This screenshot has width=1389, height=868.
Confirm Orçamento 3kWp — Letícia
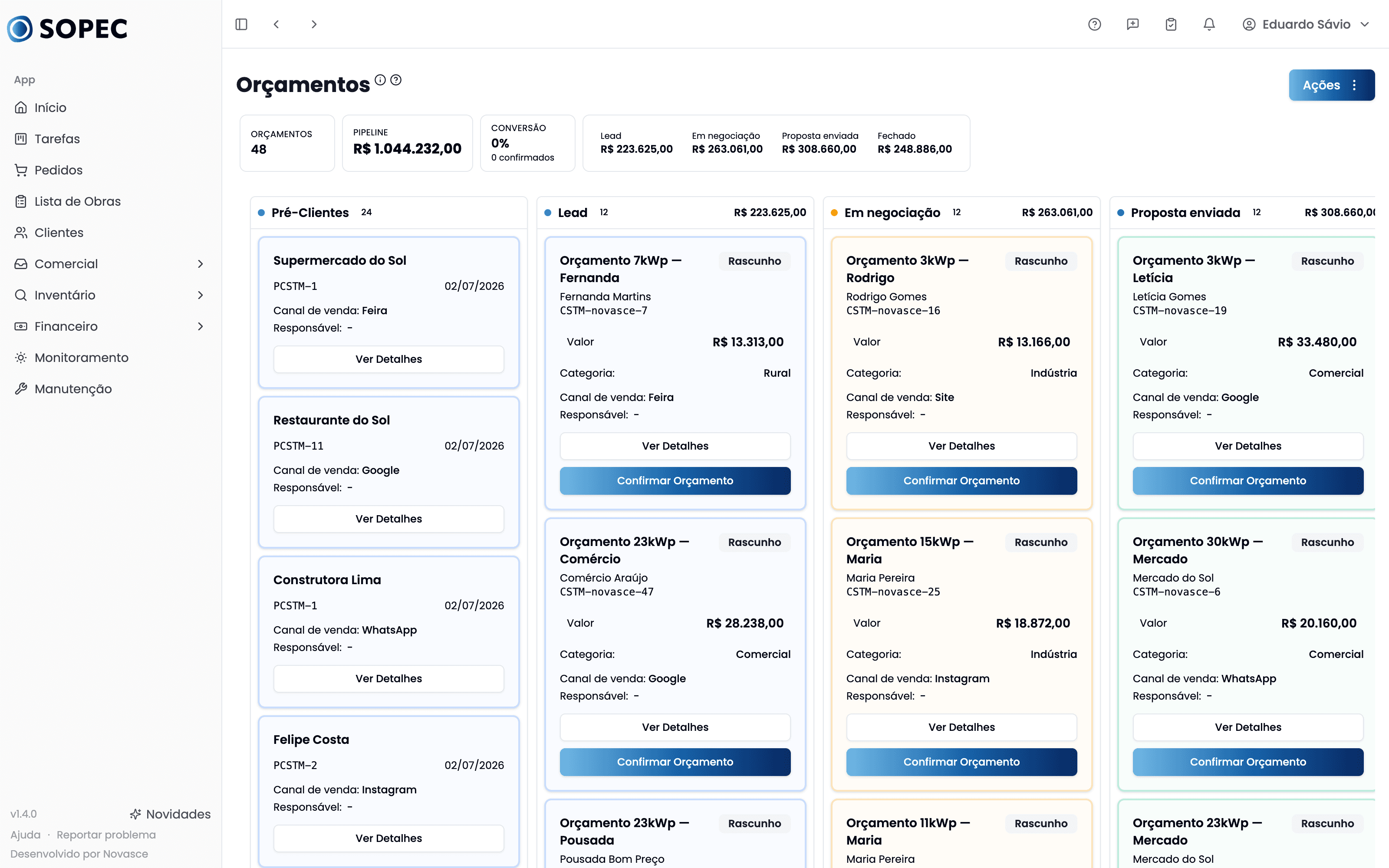[1248, 481]
